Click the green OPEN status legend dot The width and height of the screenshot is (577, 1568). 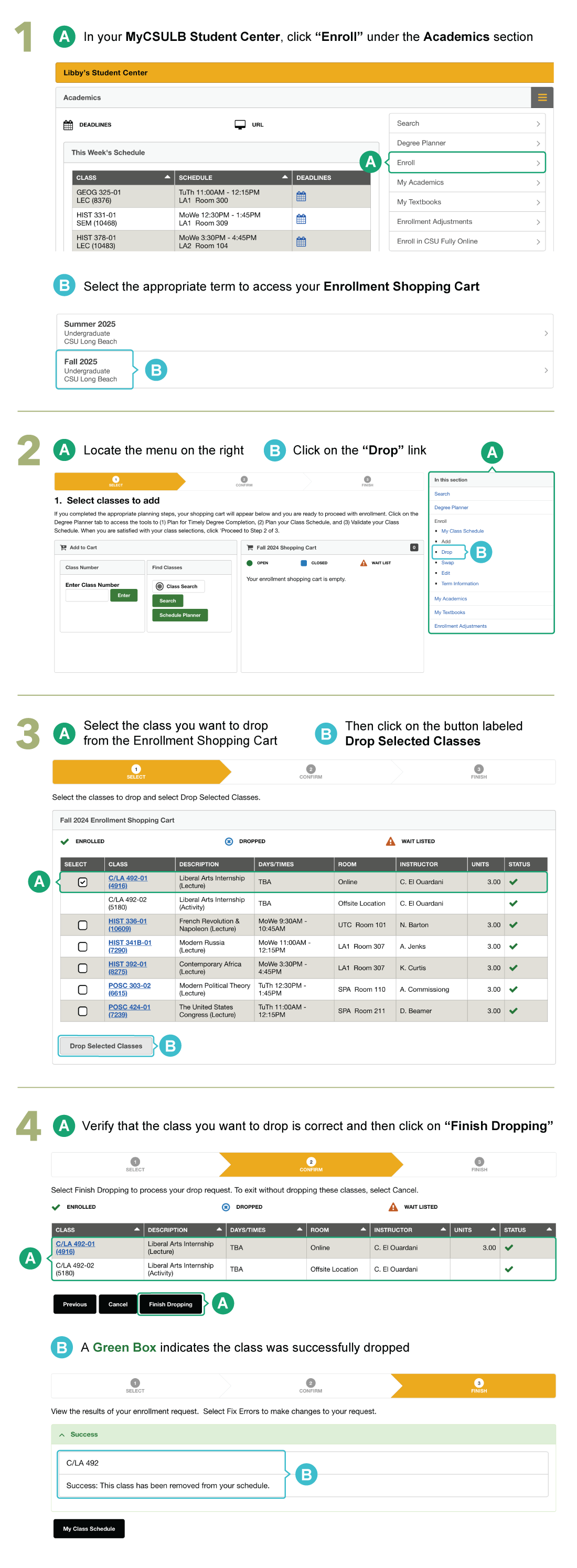(250, 563)
